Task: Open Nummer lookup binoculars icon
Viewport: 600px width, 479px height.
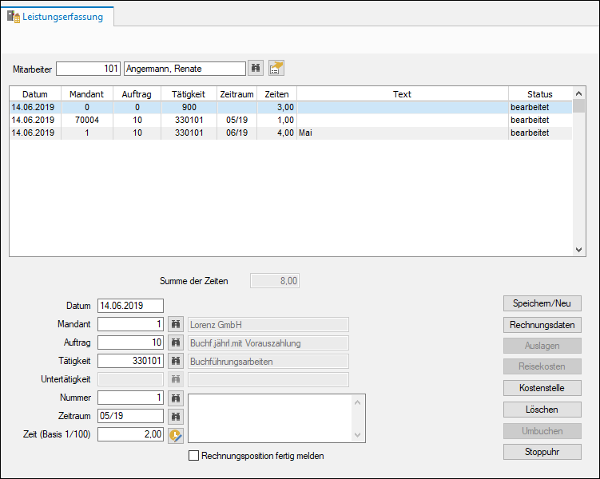Action: coord(176,398)
